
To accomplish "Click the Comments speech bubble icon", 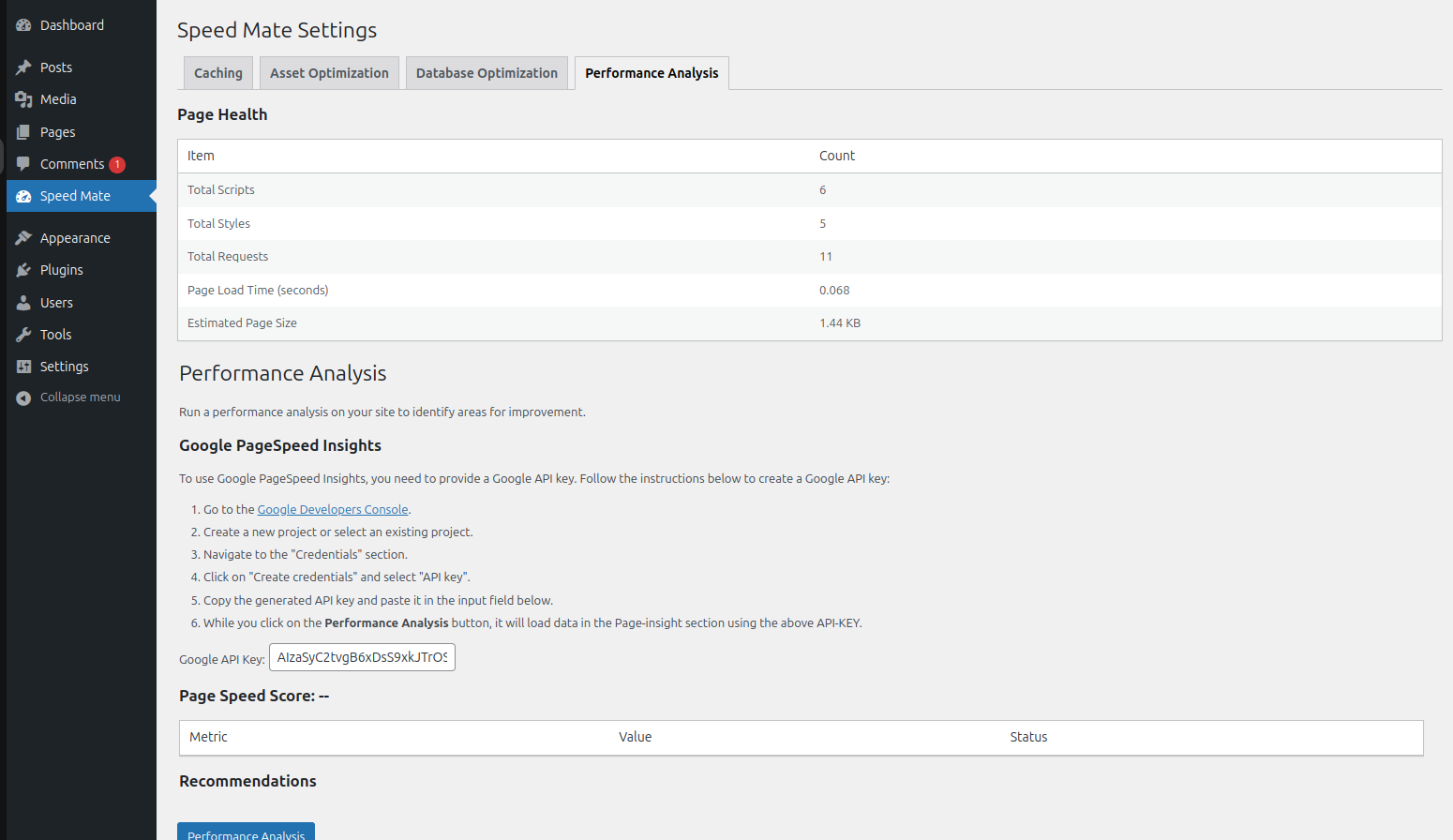I will (x=23, y=164).
